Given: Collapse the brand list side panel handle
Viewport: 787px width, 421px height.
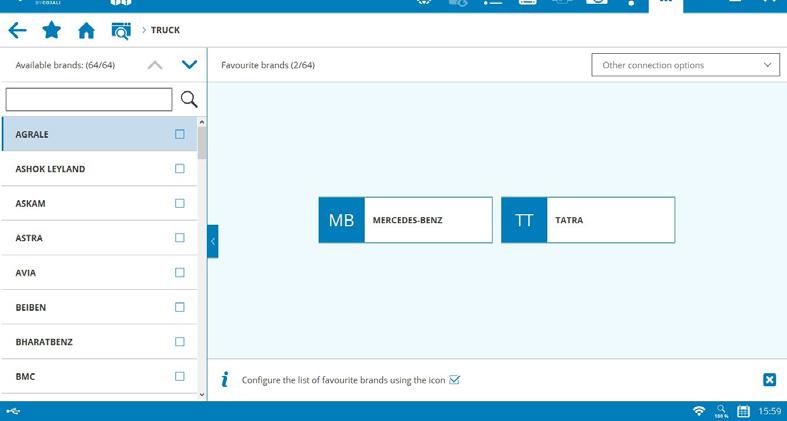Looking at the screenshot, I should coord(213,241).
